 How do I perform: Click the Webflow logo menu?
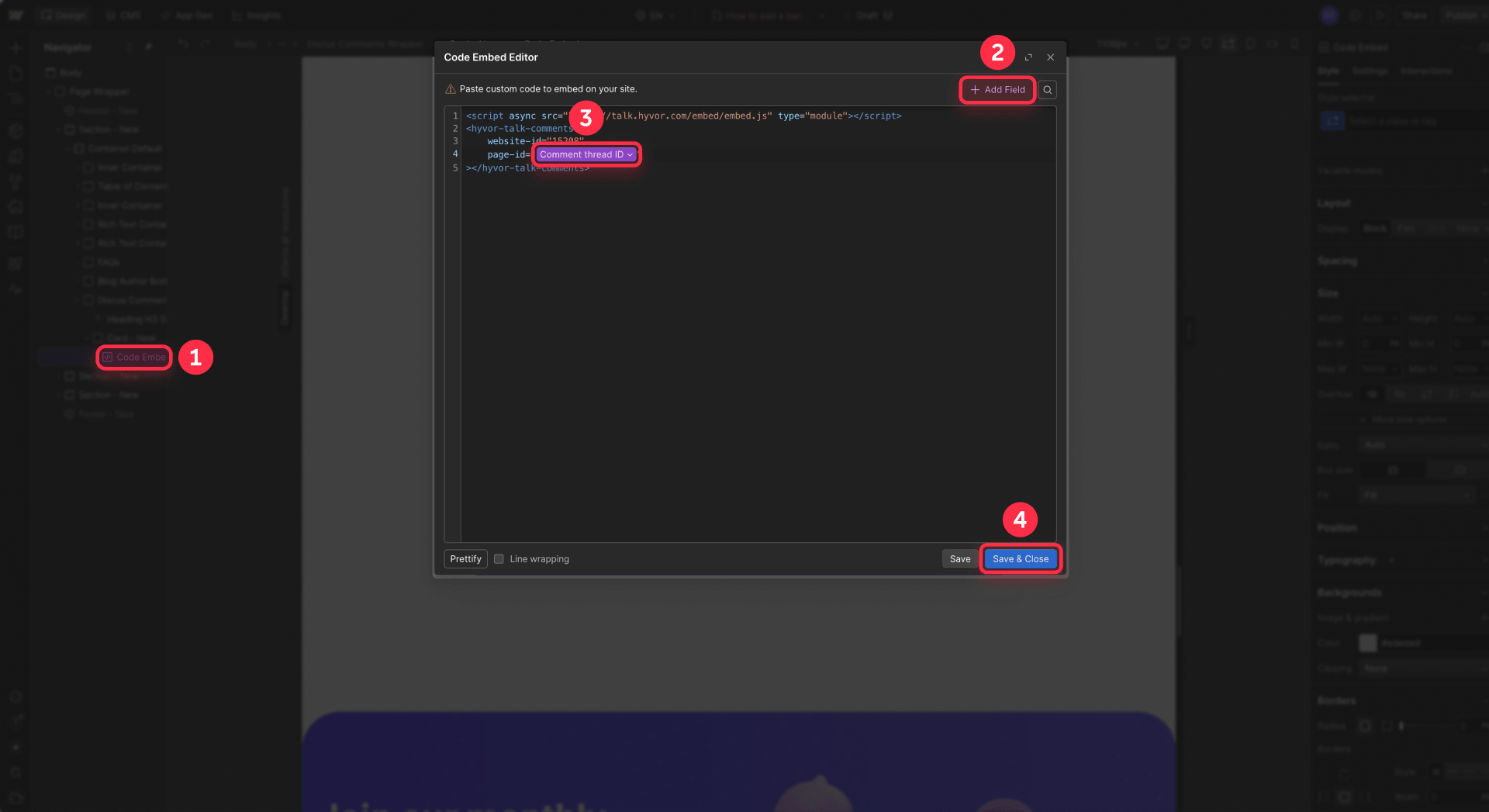(16, 16)
